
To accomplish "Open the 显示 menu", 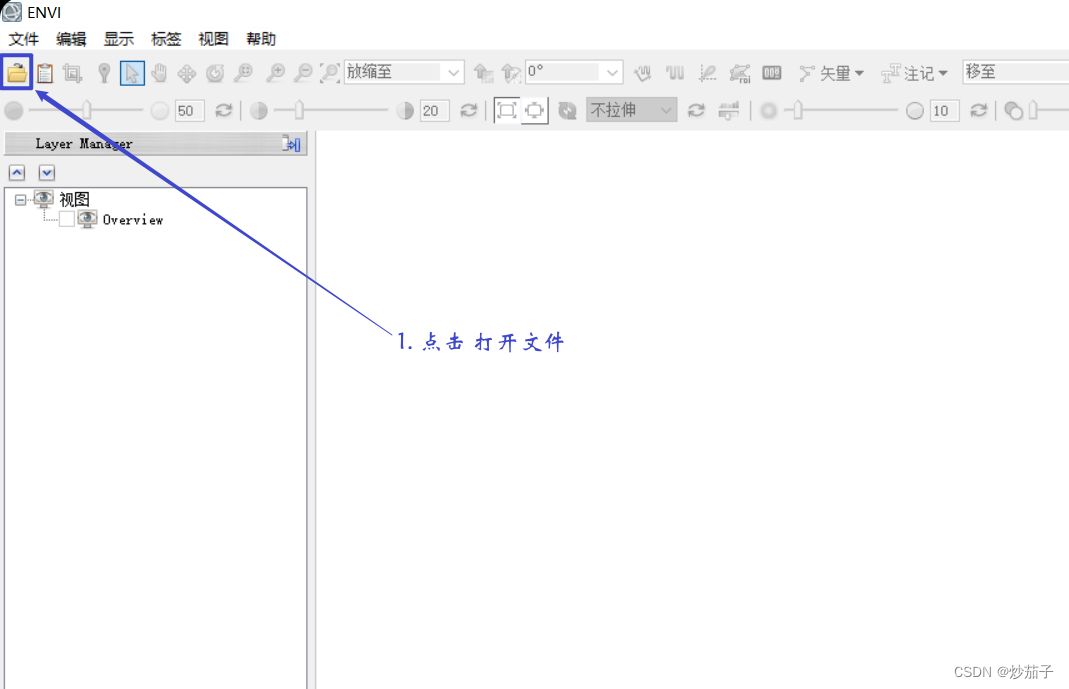I will pos(119,39).
